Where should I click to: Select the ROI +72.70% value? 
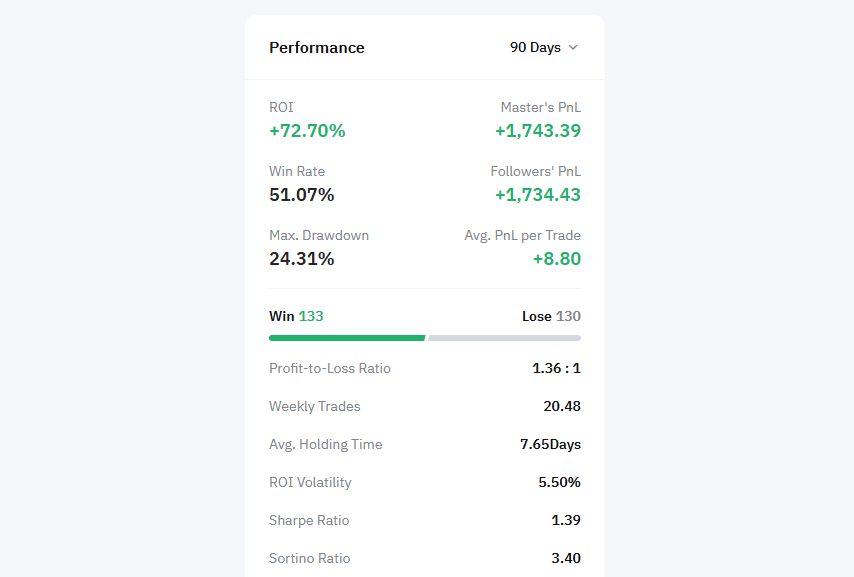(x=307, y=131)
